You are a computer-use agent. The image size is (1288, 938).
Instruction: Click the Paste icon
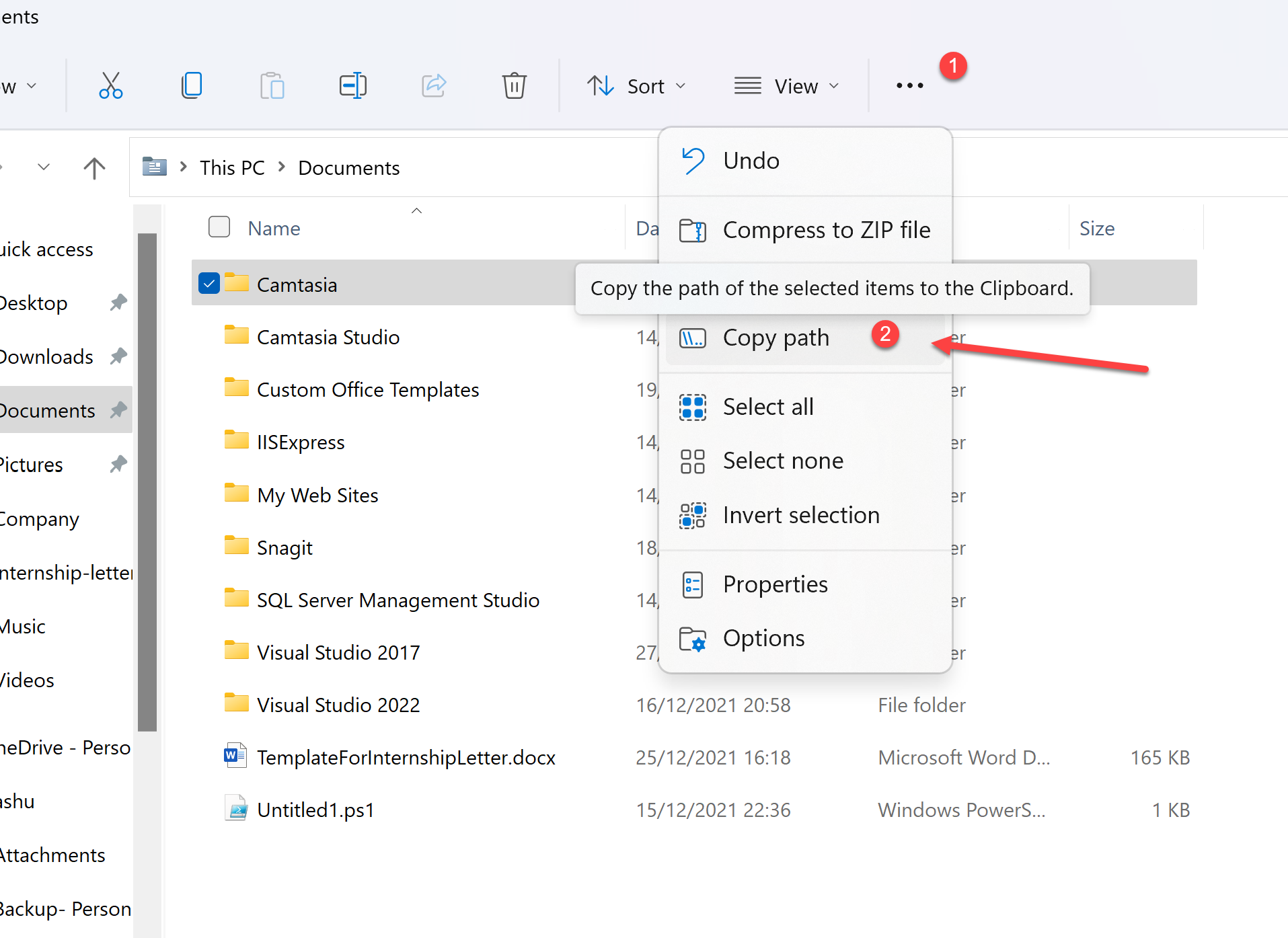(272, 85)
